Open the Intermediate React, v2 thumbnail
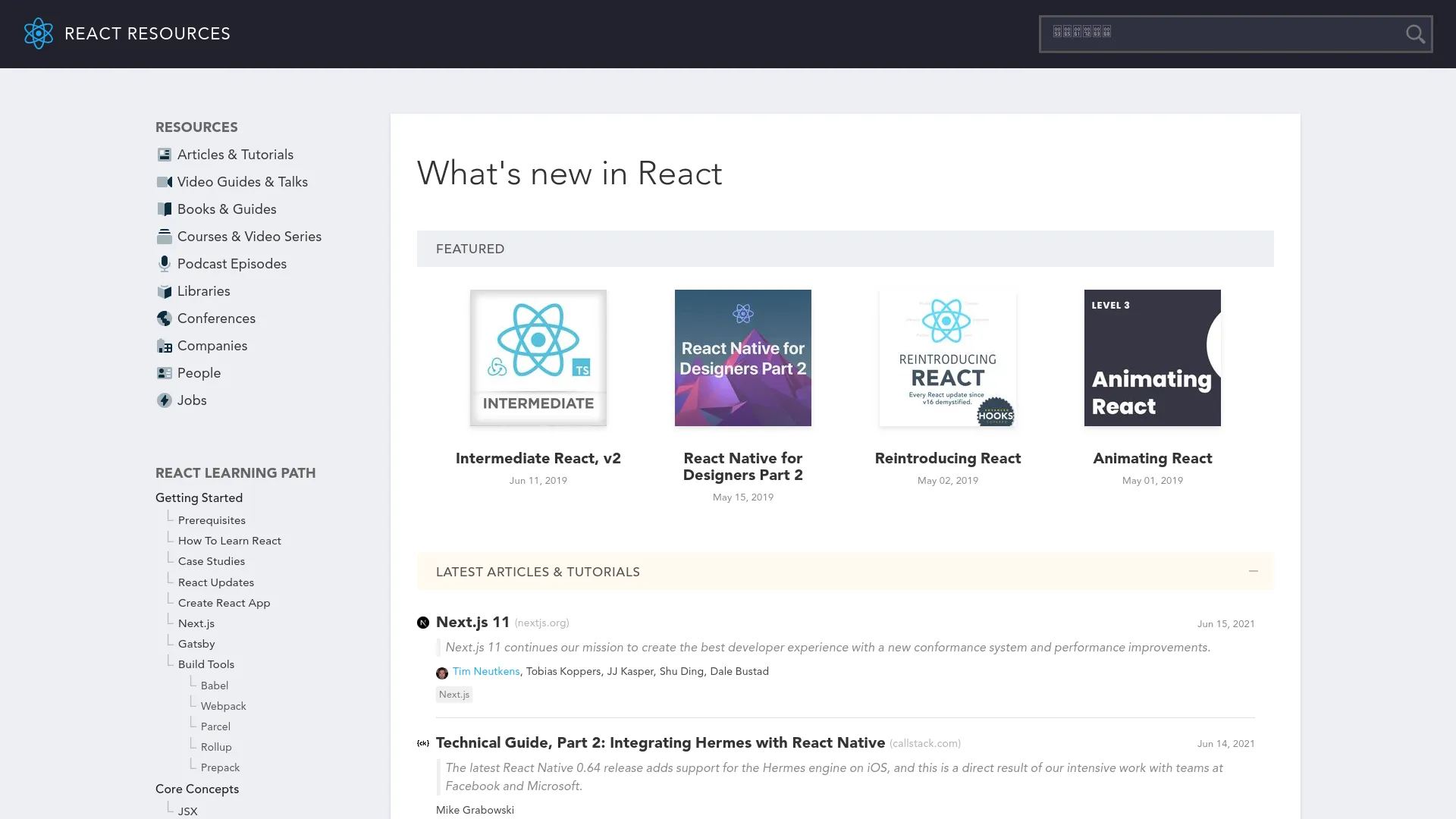This screenshot has height=819, width=1456. (x=538, y=358)
